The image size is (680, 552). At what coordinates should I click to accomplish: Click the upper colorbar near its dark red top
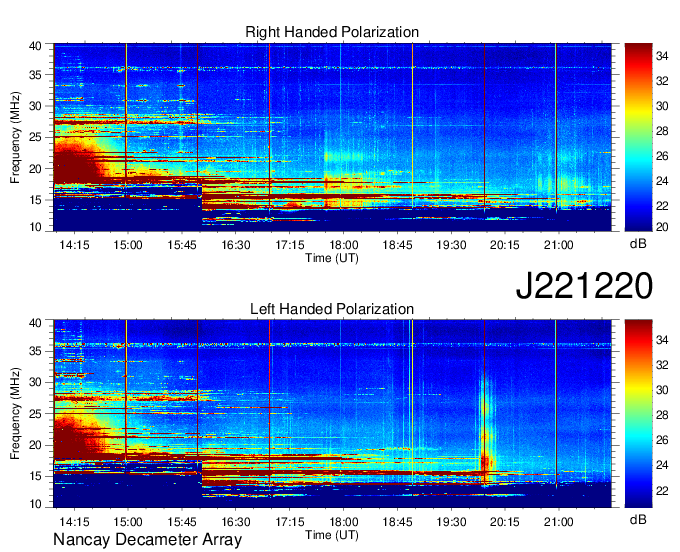[638, 49]
